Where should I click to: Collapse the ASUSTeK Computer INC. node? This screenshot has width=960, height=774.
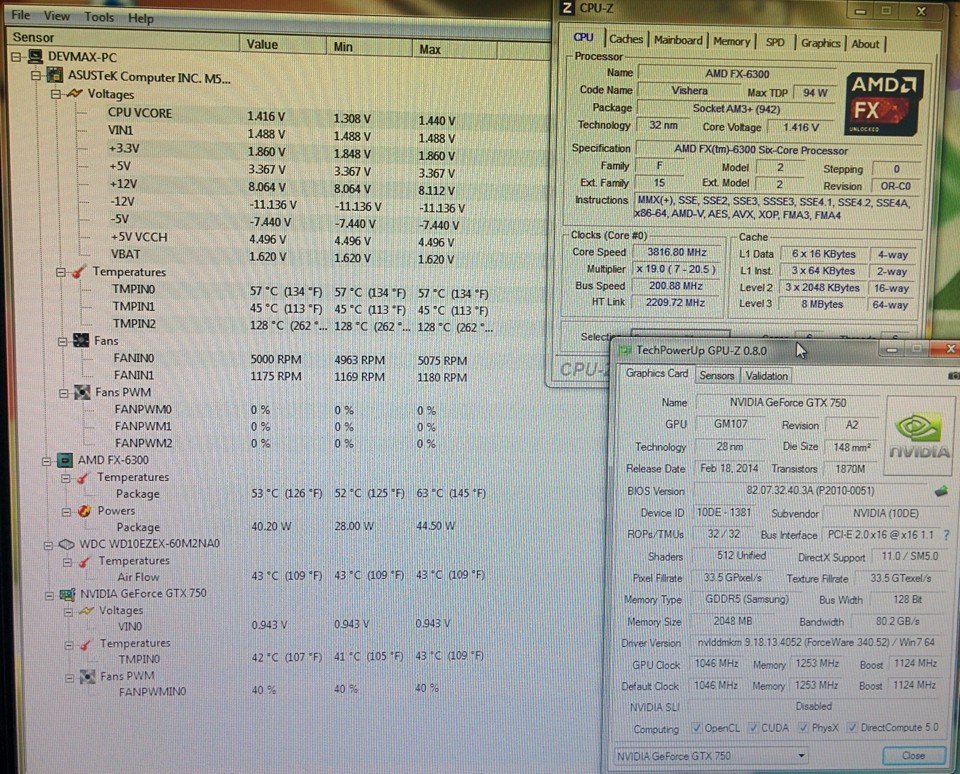coord(36,75)
